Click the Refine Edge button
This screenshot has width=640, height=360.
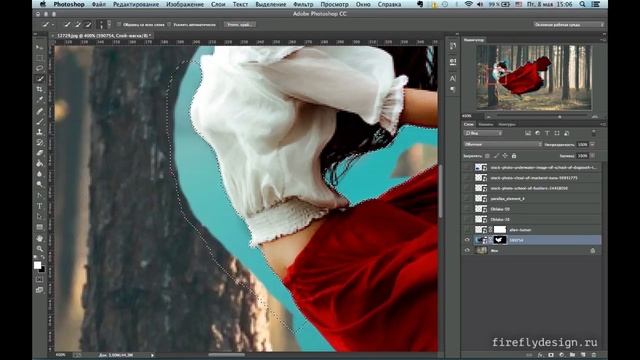click(x=240, y=24)
